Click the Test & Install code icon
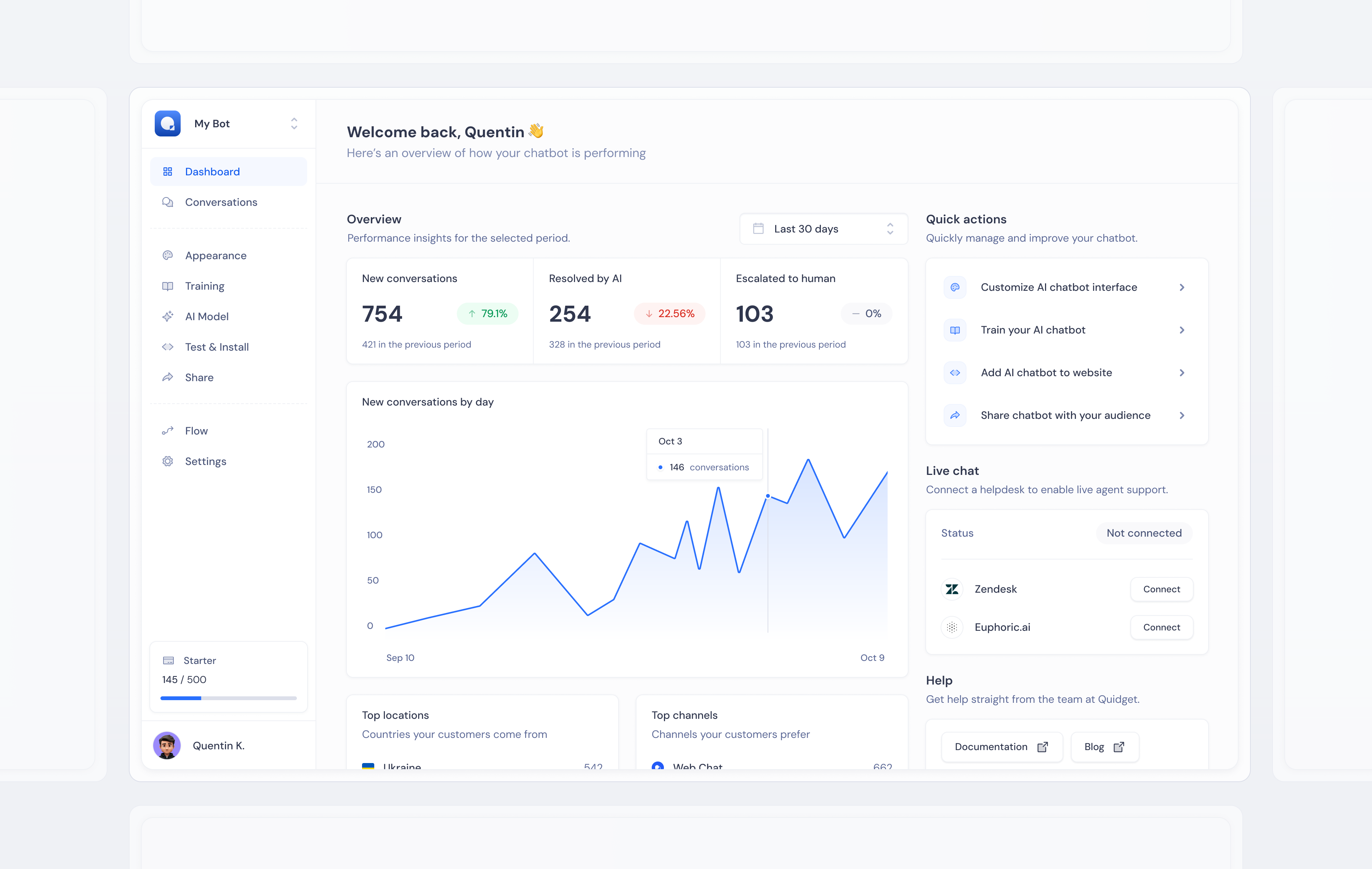The width and height of the screenshot is (1372, 869). coord(168,346)
